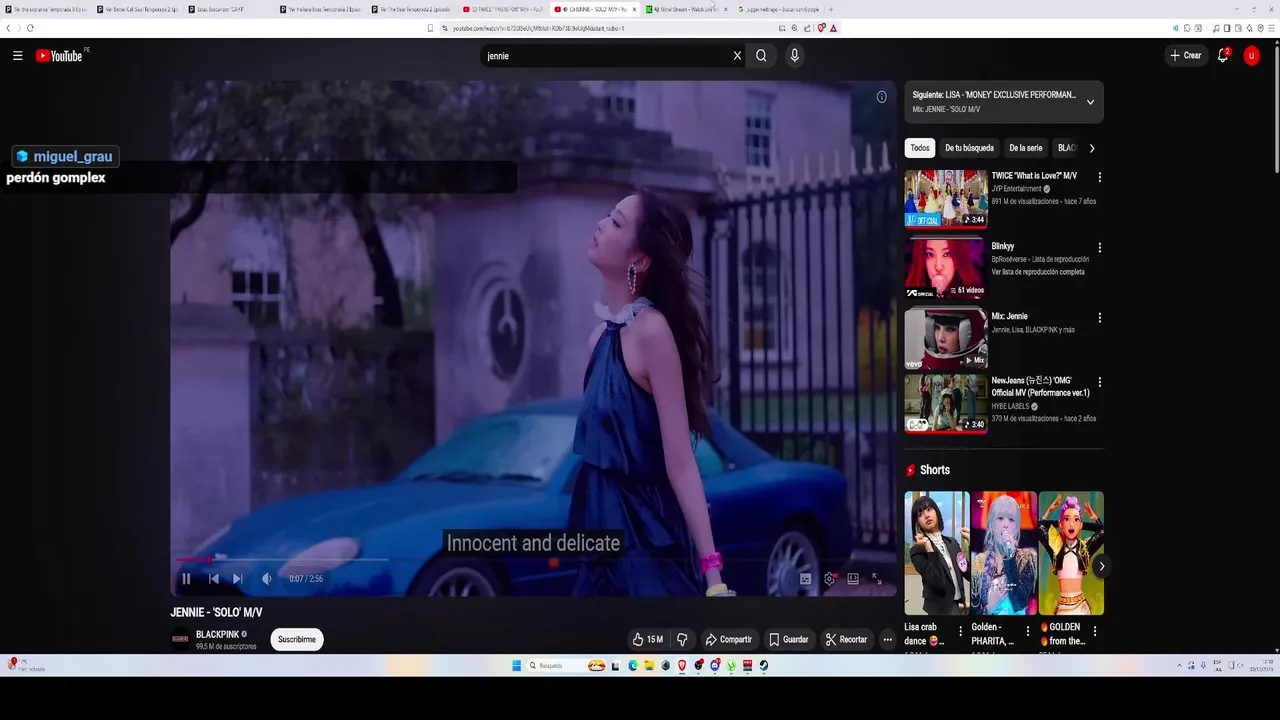
Task: Open a new browser tab
Action: pos(831,9)
